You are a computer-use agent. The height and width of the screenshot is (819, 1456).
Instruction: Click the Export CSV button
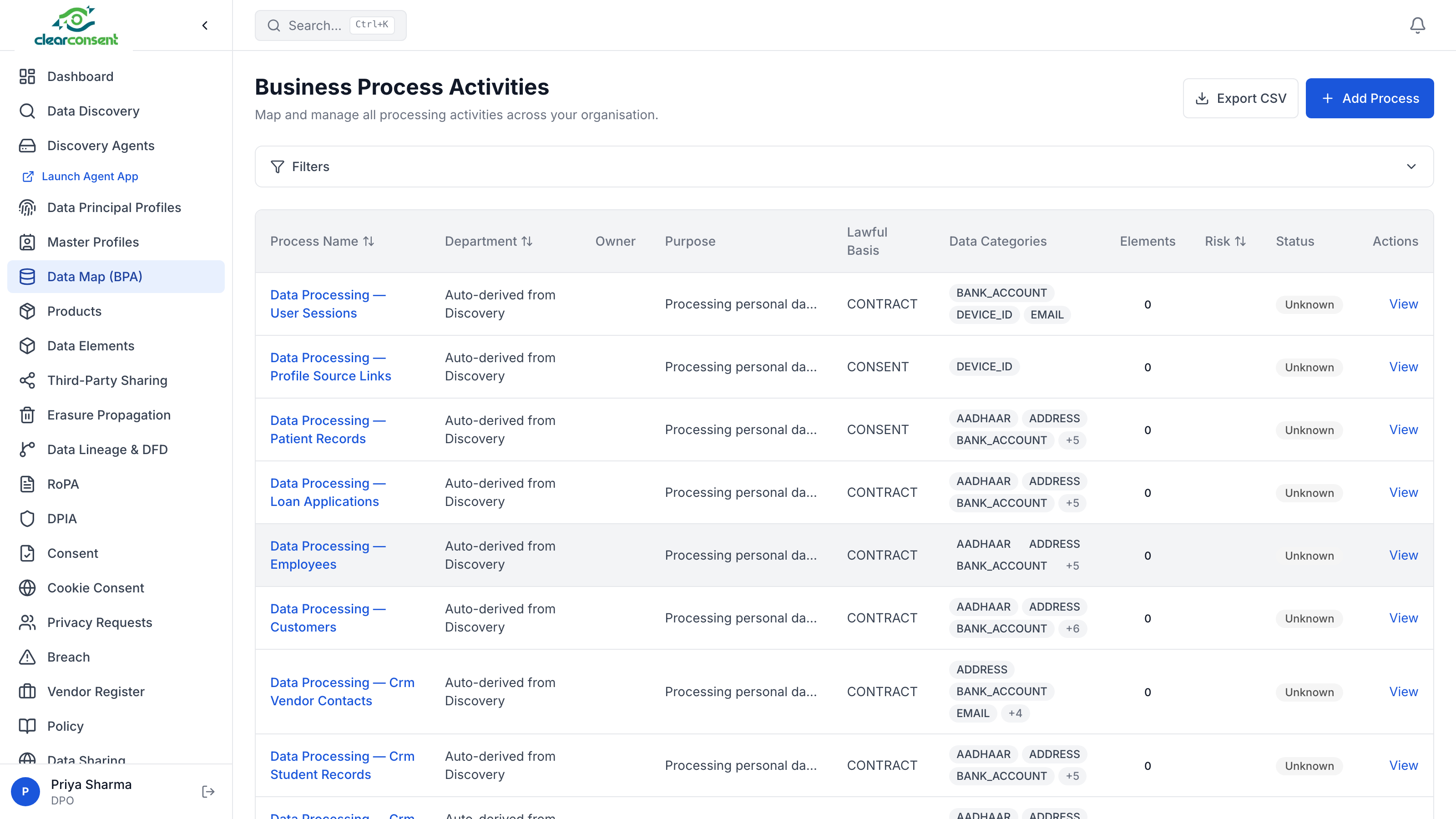click(x=1240, y=98)
